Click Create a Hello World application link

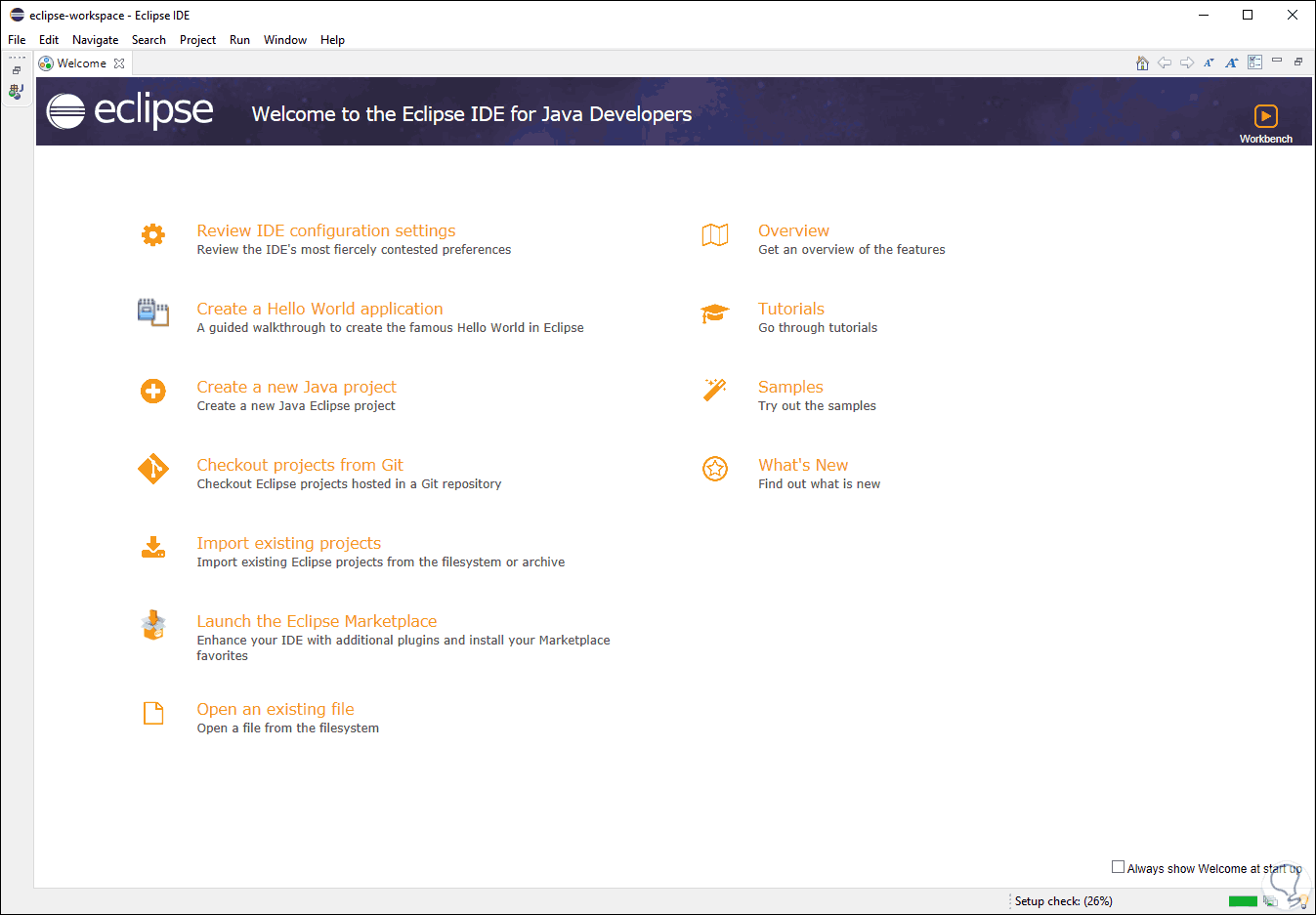point(319,309)
